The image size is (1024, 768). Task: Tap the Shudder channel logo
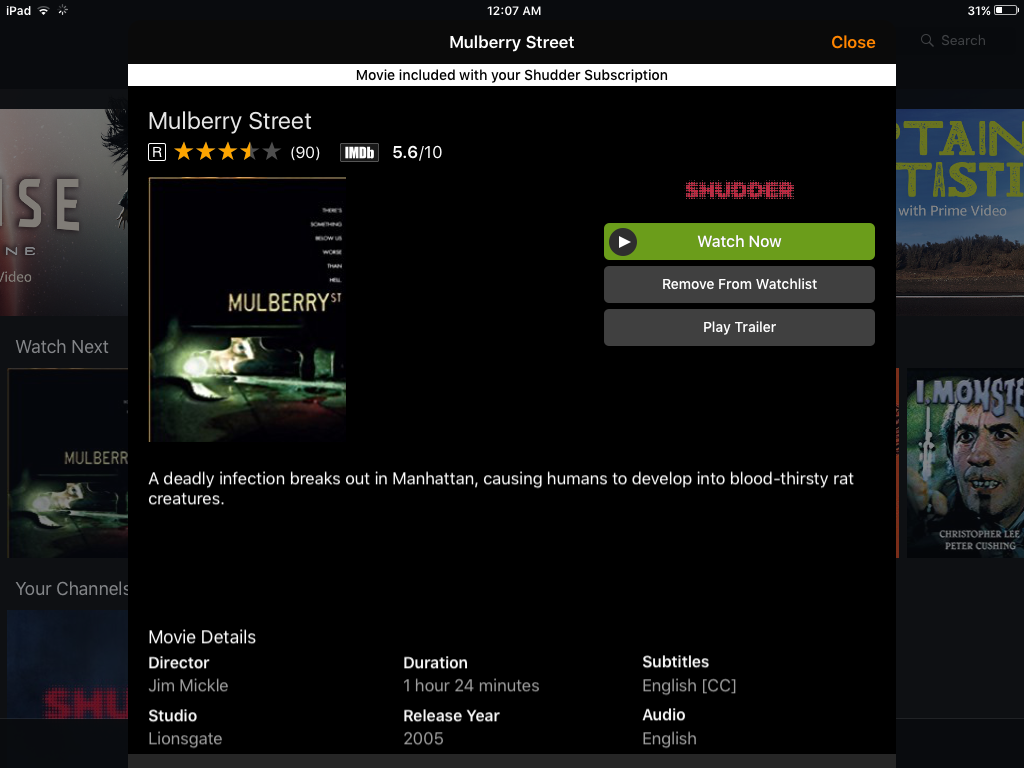click(x=739, y=190)
